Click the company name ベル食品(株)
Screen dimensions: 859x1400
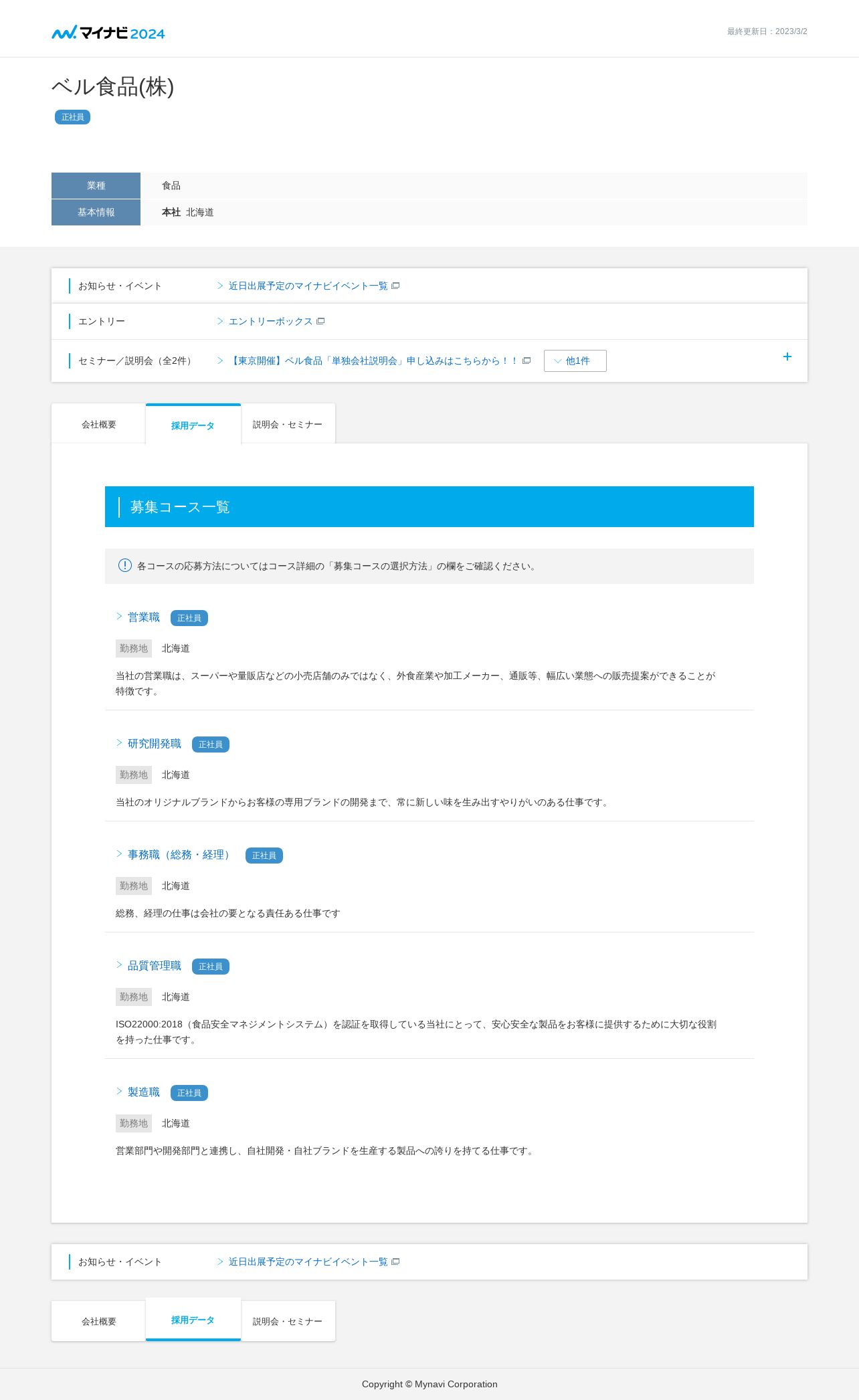[x=112, y=87]
